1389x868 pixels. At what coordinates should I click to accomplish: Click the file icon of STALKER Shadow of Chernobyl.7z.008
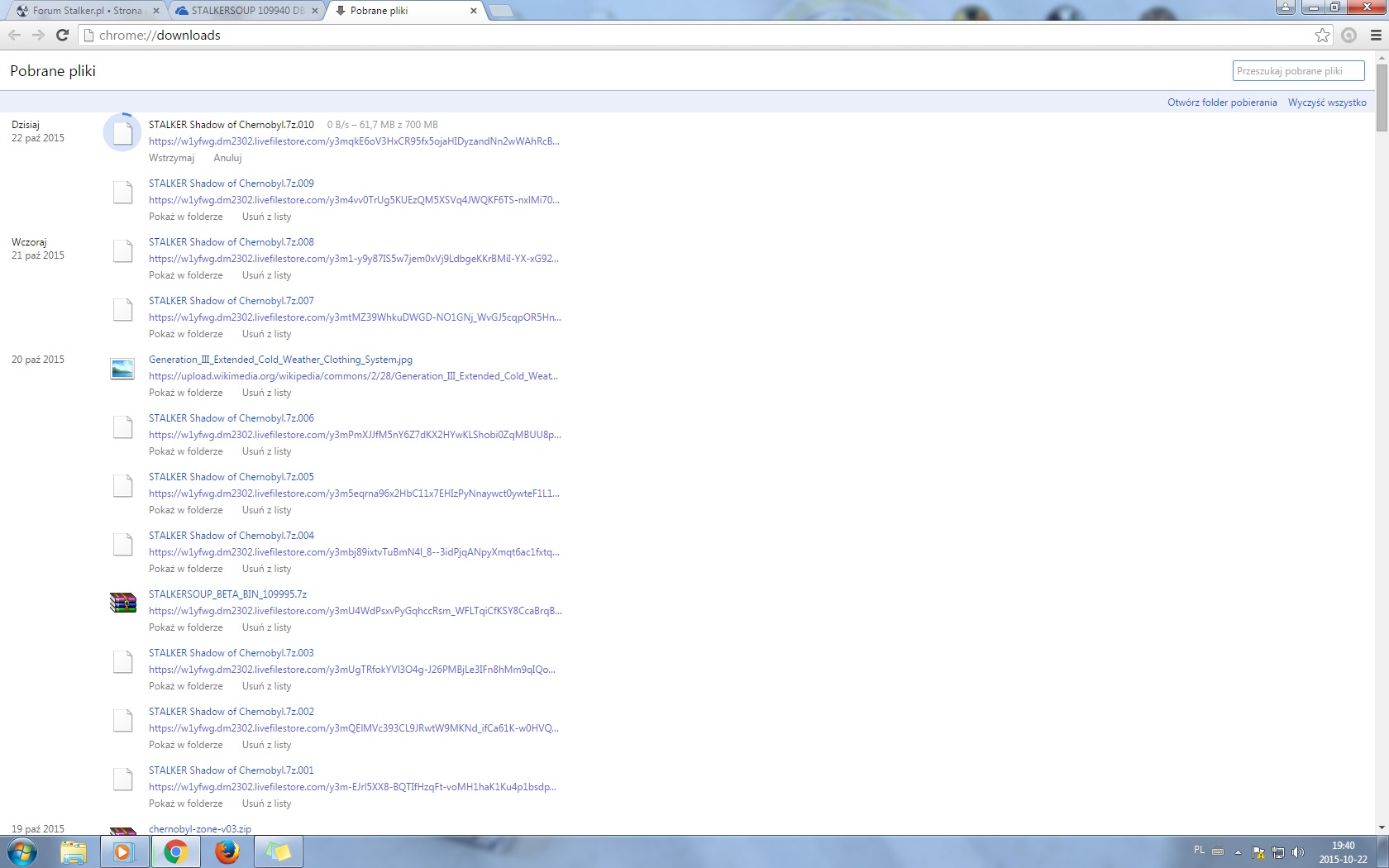click(122, 250)
